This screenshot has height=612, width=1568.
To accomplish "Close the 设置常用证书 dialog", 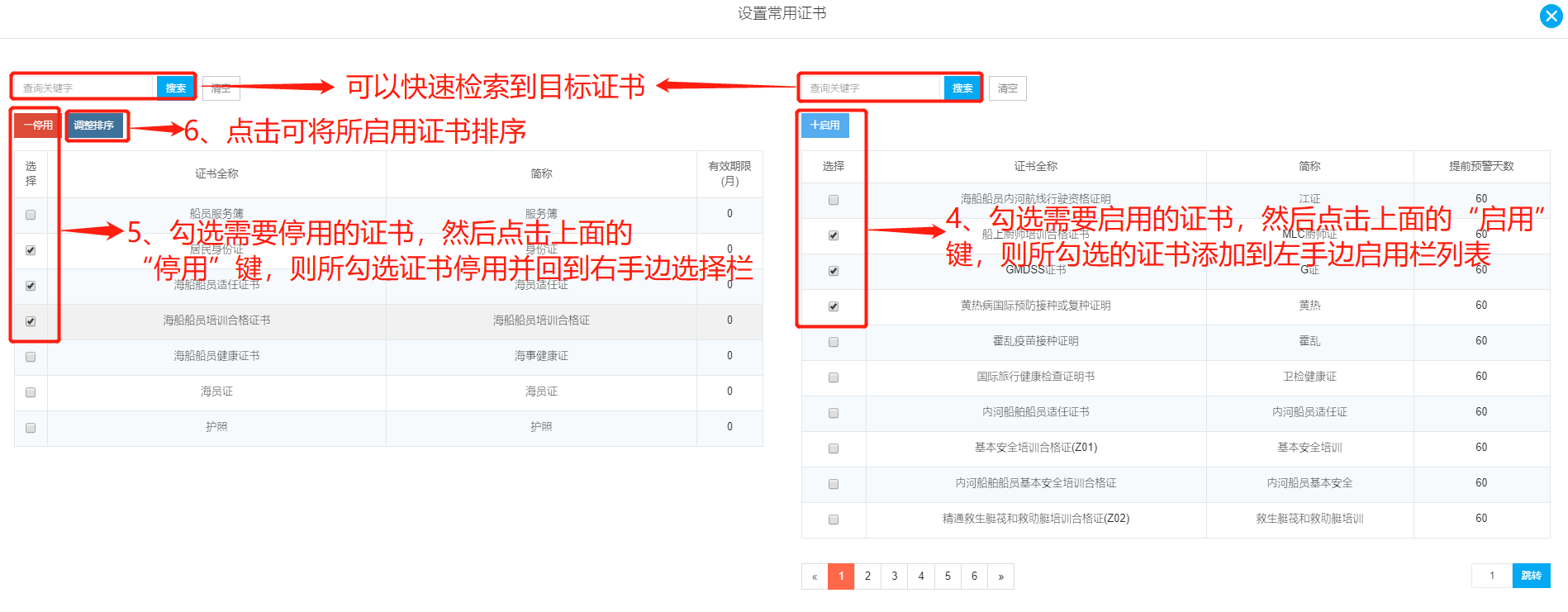I will point(1551,16).
